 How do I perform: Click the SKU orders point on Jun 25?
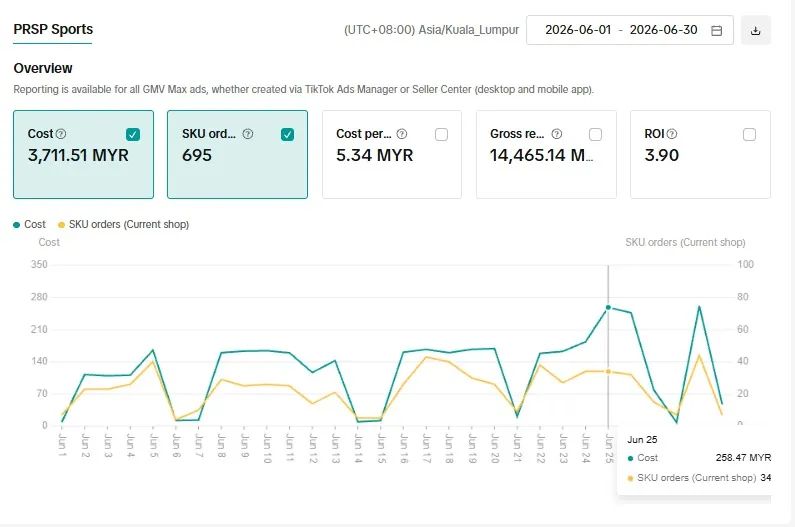coord(608,371)
